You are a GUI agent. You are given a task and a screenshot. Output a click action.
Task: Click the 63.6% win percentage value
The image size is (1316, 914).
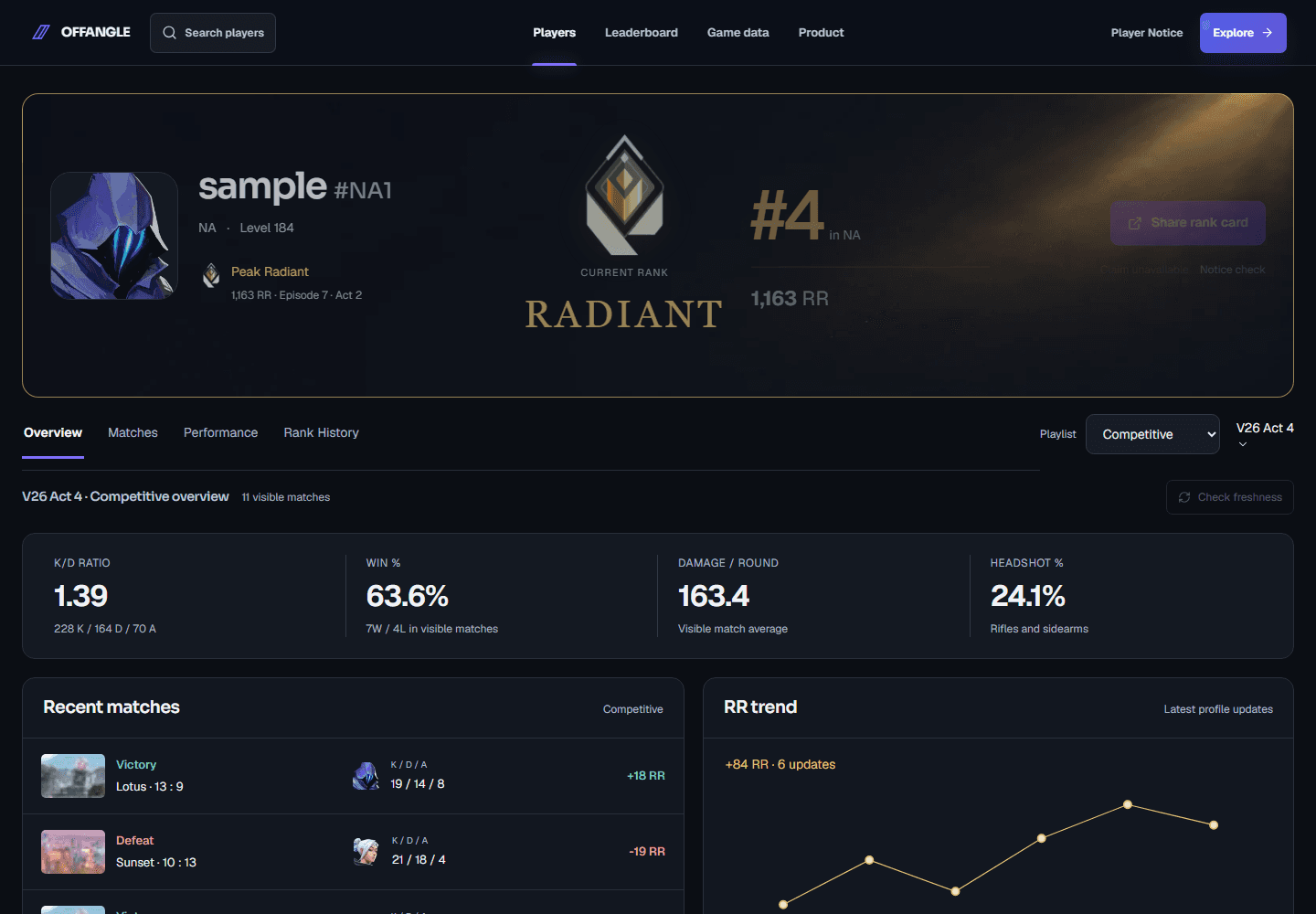(408, 596)
